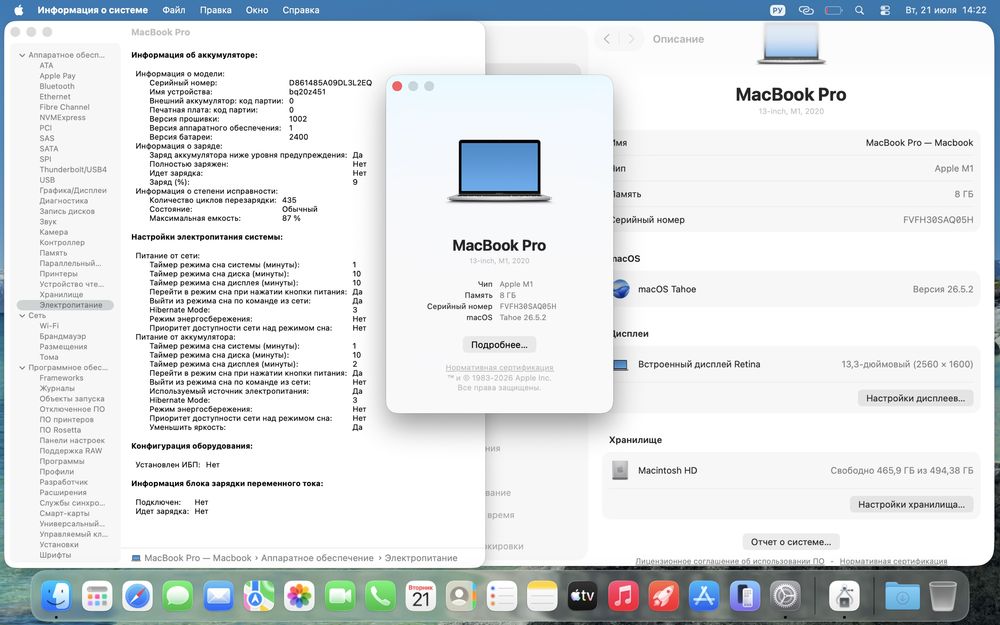The width and height of the screenshot is (1000, 625).
Task: Open the Phone app in the Dock
Action: coord(380,597)
